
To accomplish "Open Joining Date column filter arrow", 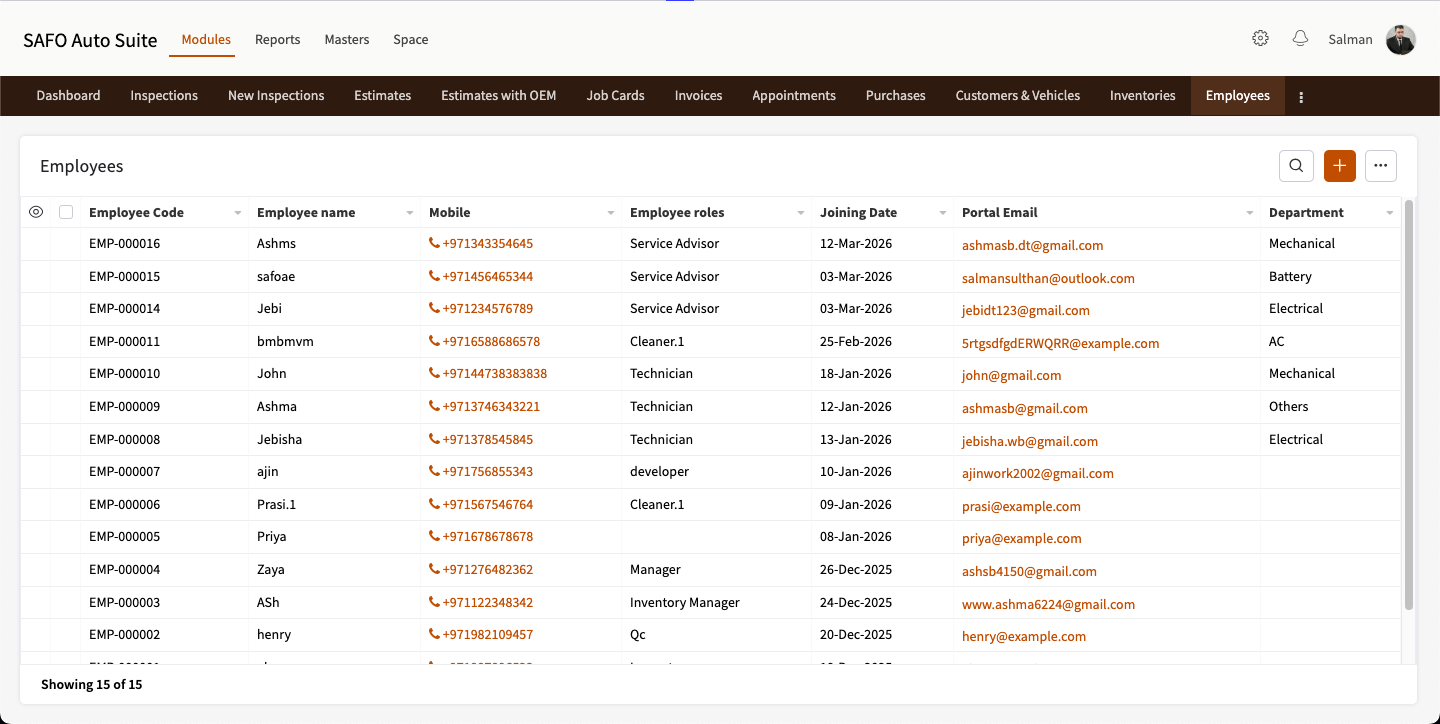I will [x=942, y=213].
